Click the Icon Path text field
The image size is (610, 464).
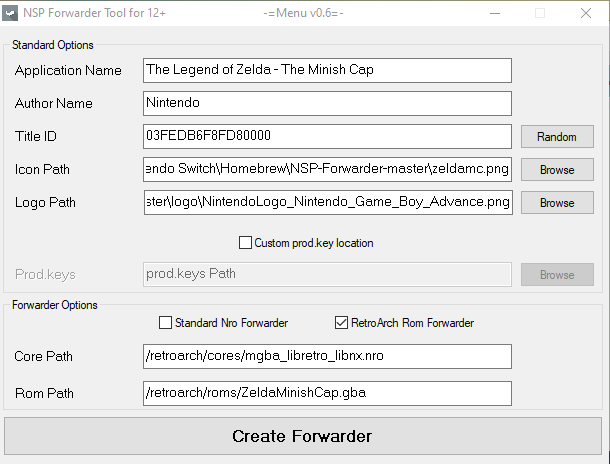coord(327,169)
